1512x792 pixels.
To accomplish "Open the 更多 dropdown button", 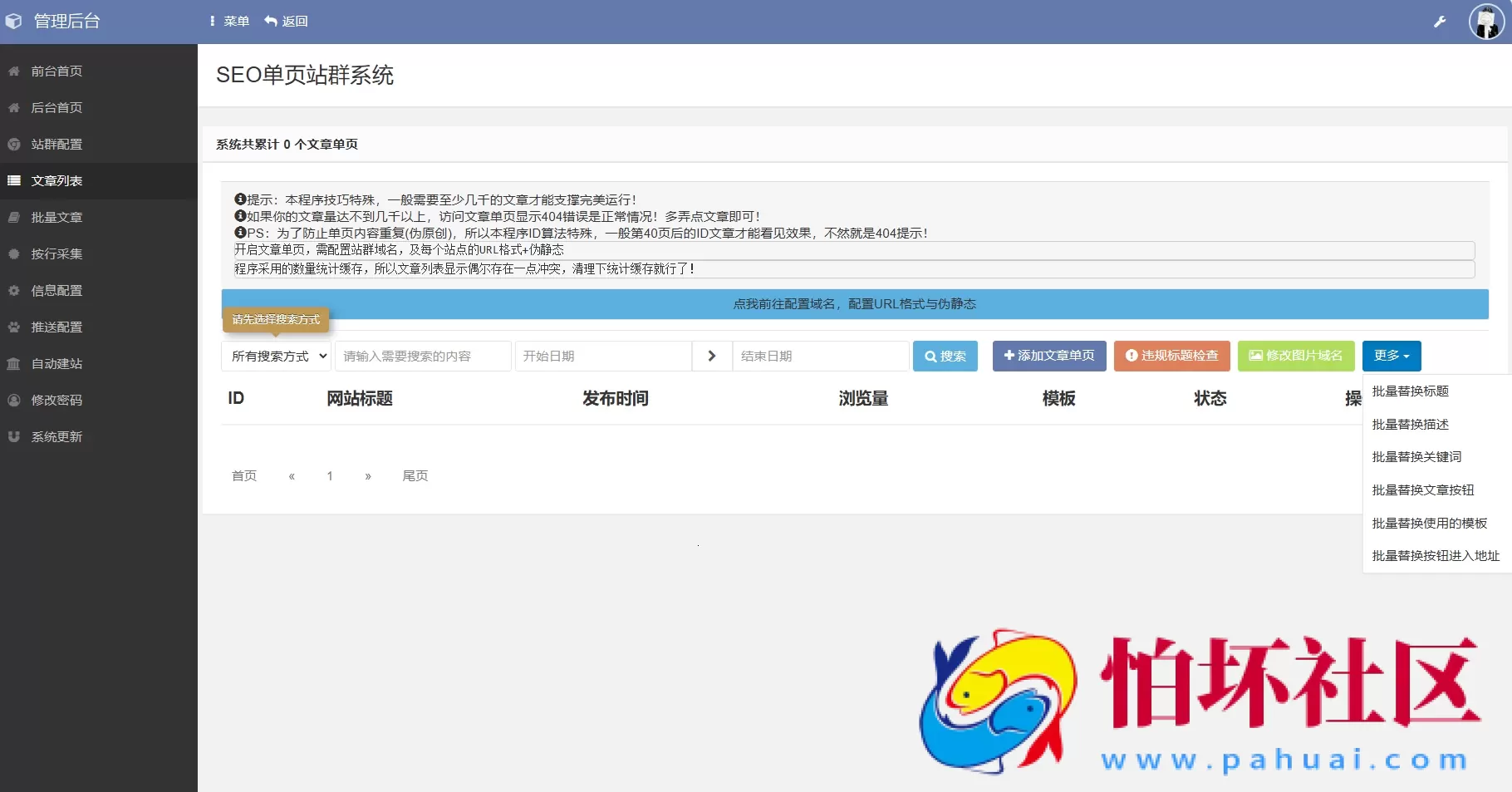I will click(1390, 356).
